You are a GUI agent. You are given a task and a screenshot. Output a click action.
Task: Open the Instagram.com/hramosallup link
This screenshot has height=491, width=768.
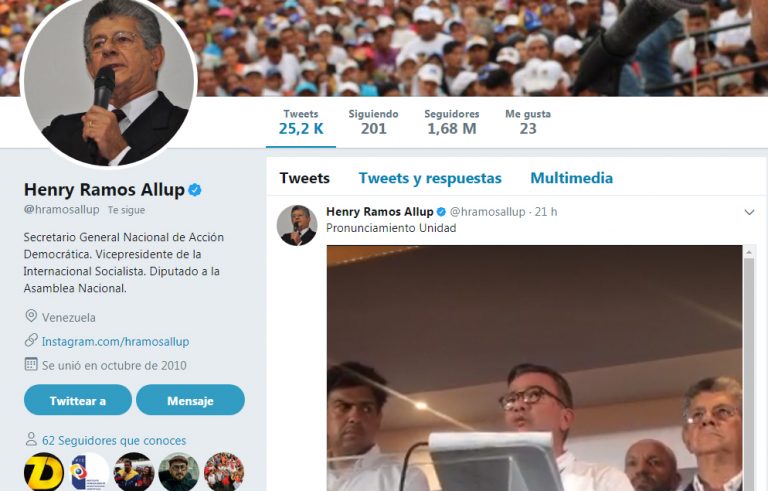point(116,342)
